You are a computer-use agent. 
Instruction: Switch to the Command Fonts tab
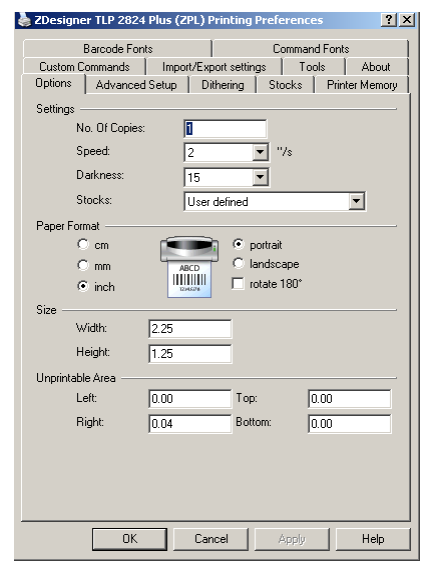point(311,48)
